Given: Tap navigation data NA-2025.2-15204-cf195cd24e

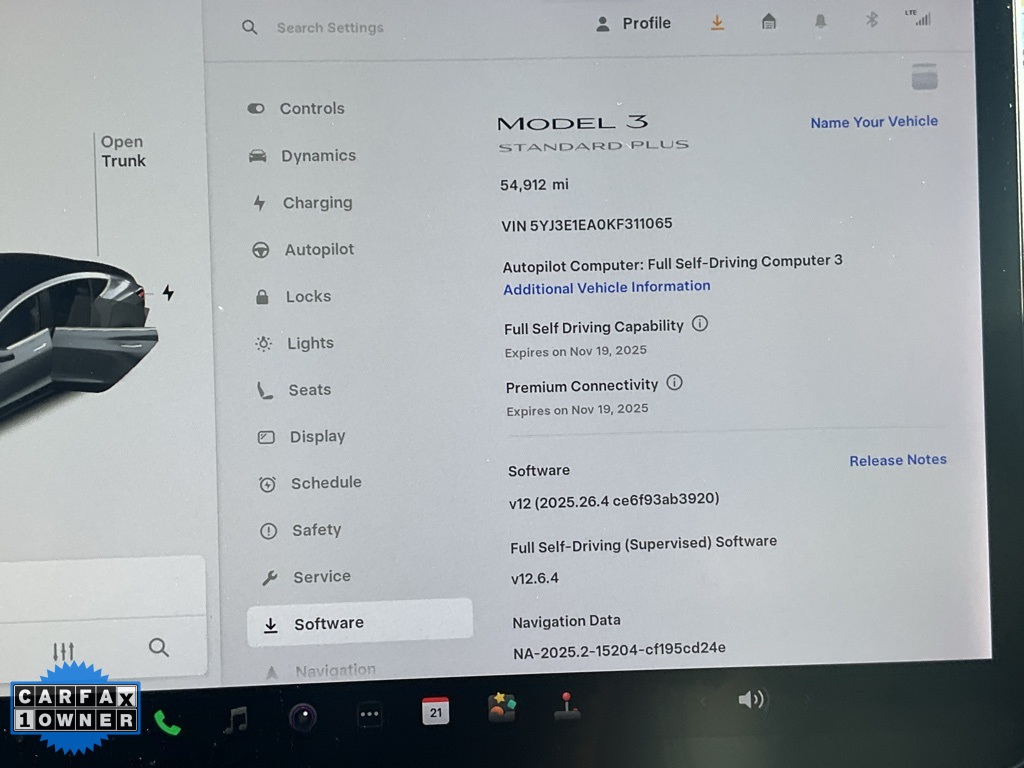Looking at the screenshot, I should coord(619,650).
